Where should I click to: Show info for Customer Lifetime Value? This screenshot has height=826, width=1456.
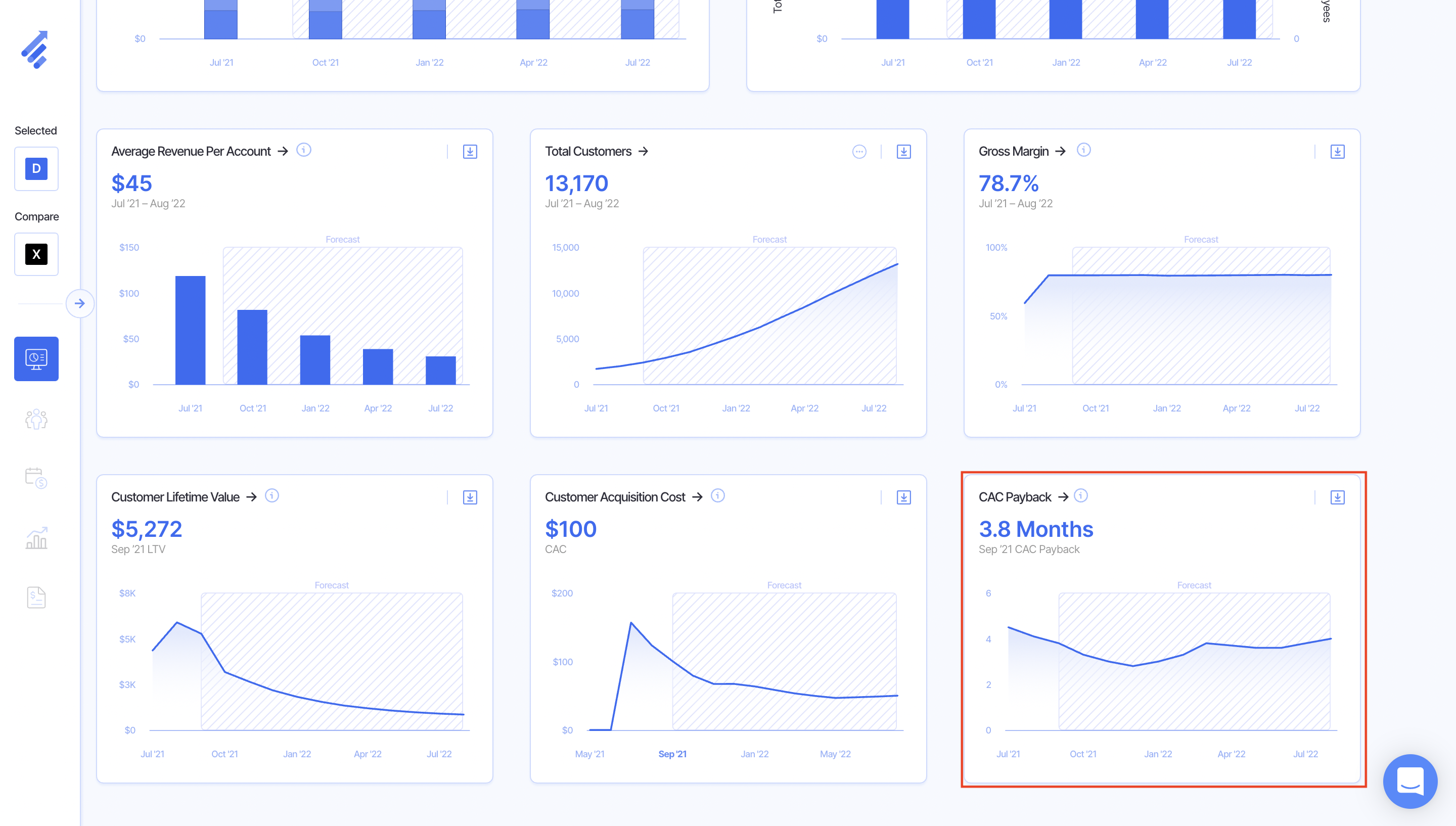271,496
